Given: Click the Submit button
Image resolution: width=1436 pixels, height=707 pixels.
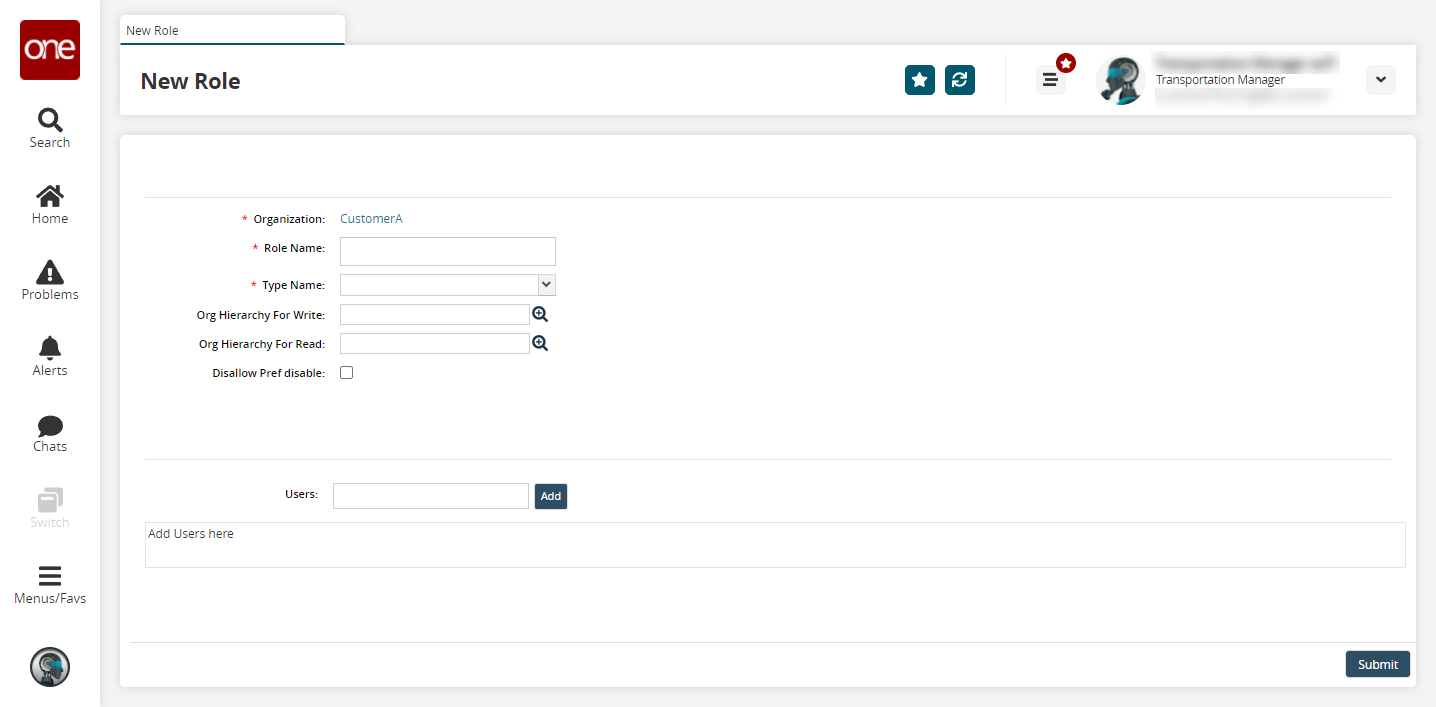Looking at the screenshot, I should click(x=1378, y=664).
